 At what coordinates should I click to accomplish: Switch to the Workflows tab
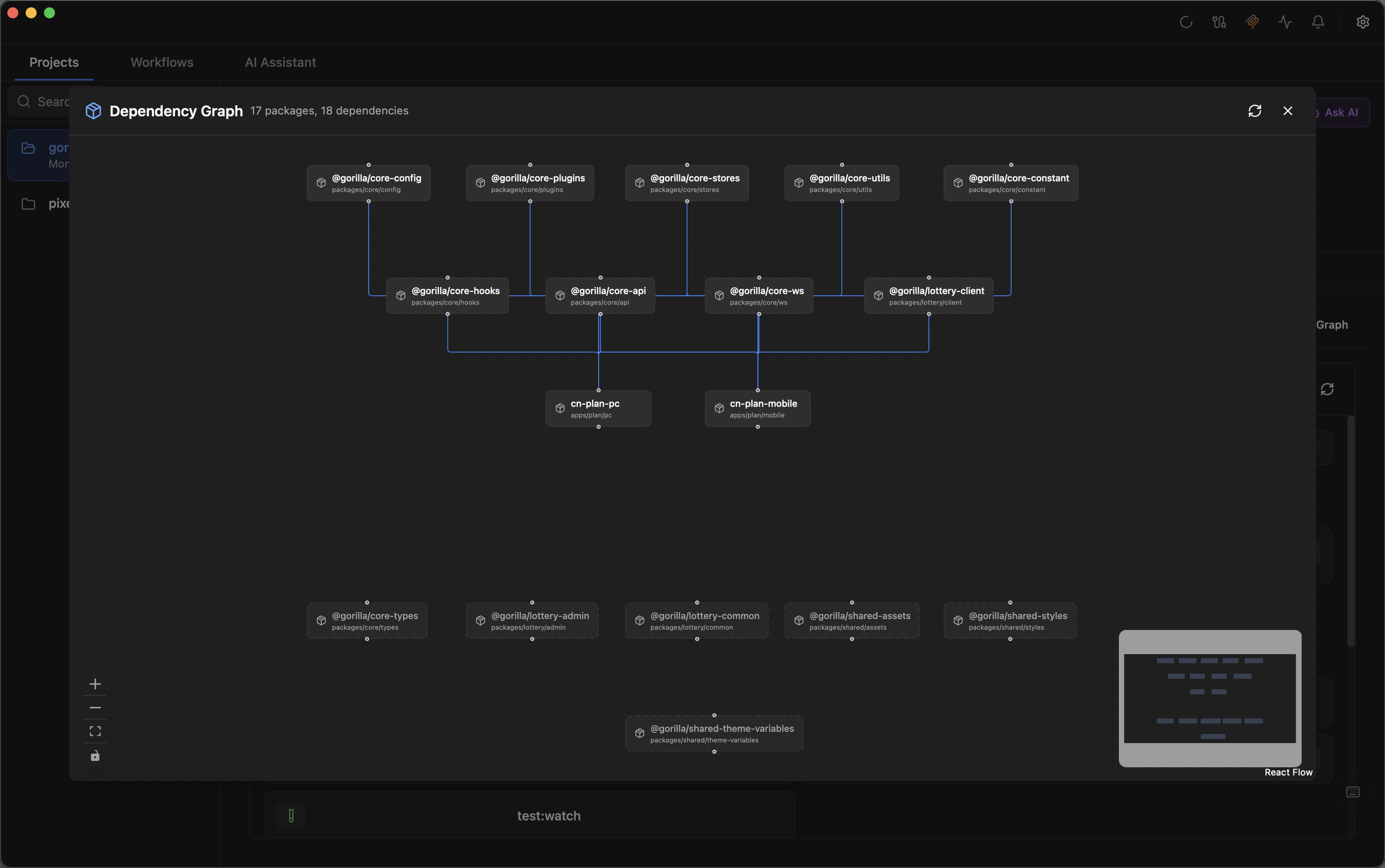(x=161, y=63)
